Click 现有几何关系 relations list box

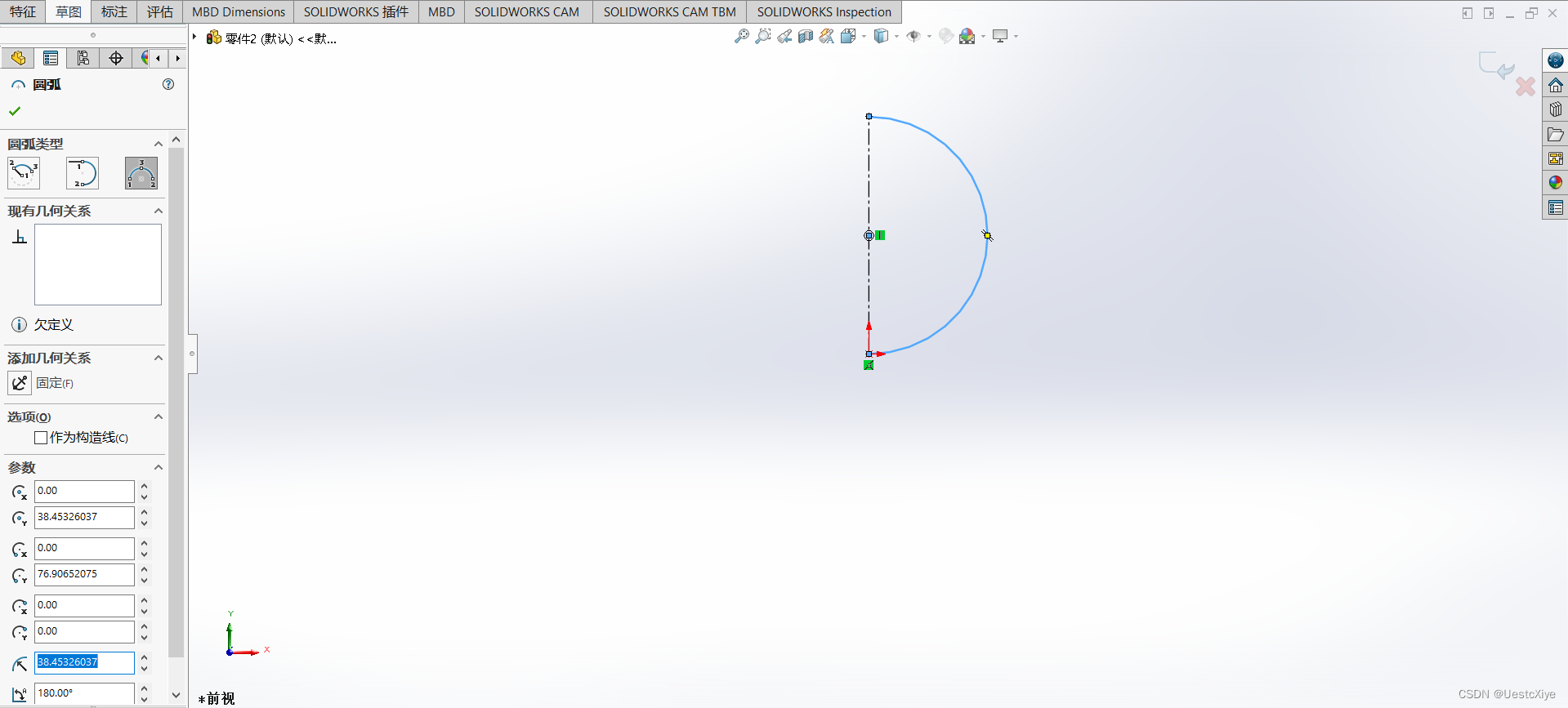(98, 265)
